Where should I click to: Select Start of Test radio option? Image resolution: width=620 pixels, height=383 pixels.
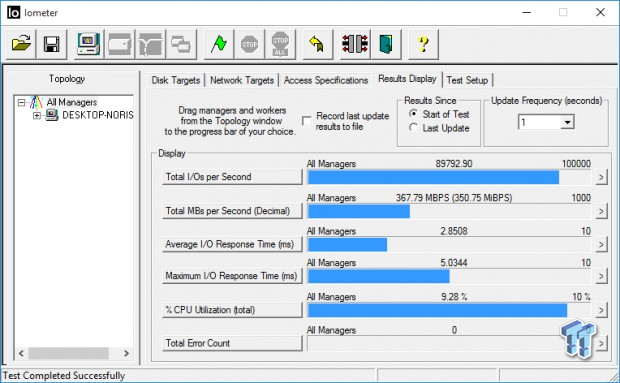[x=413, y=114]
